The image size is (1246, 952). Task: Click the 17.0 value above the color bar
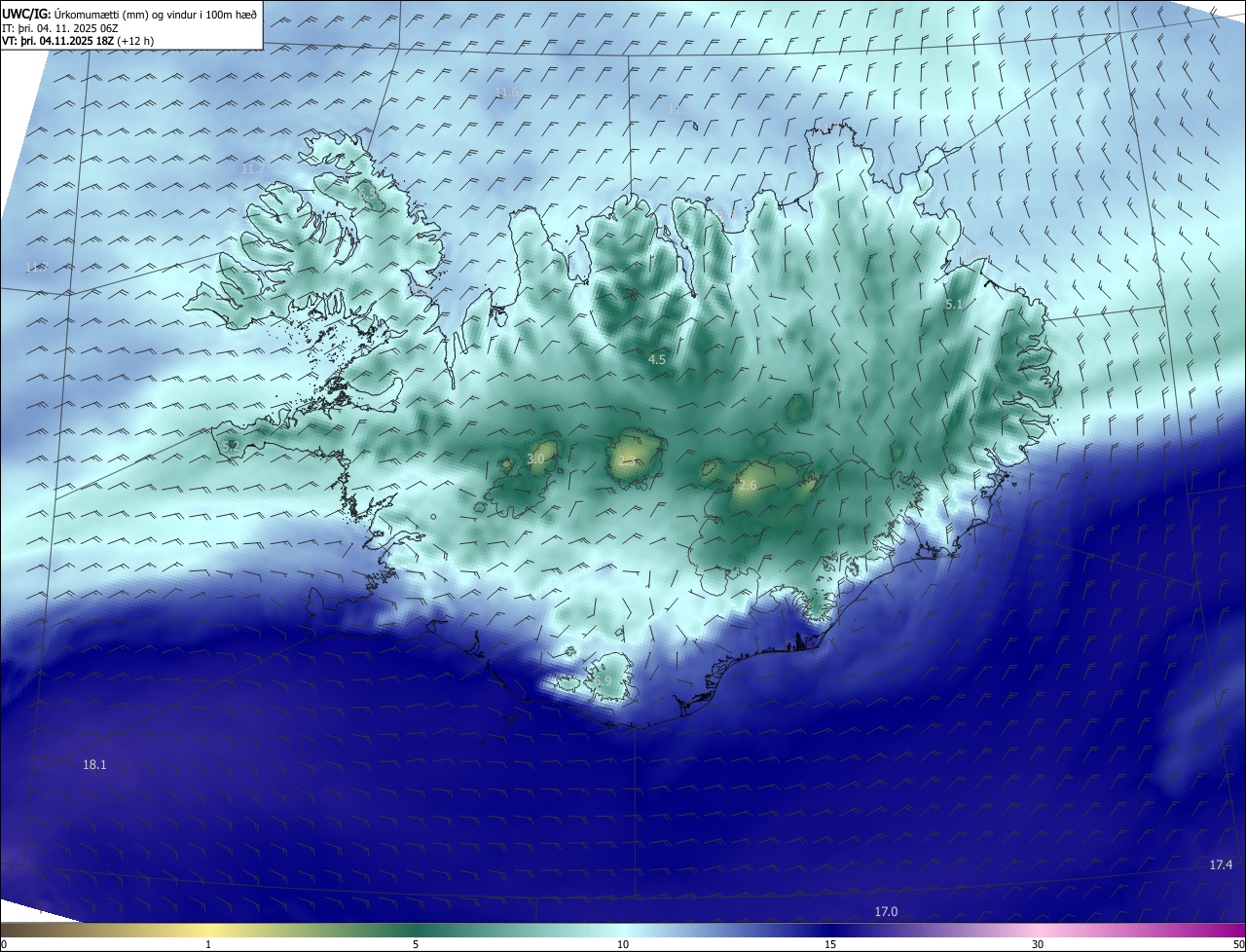[x=886, y=911]
